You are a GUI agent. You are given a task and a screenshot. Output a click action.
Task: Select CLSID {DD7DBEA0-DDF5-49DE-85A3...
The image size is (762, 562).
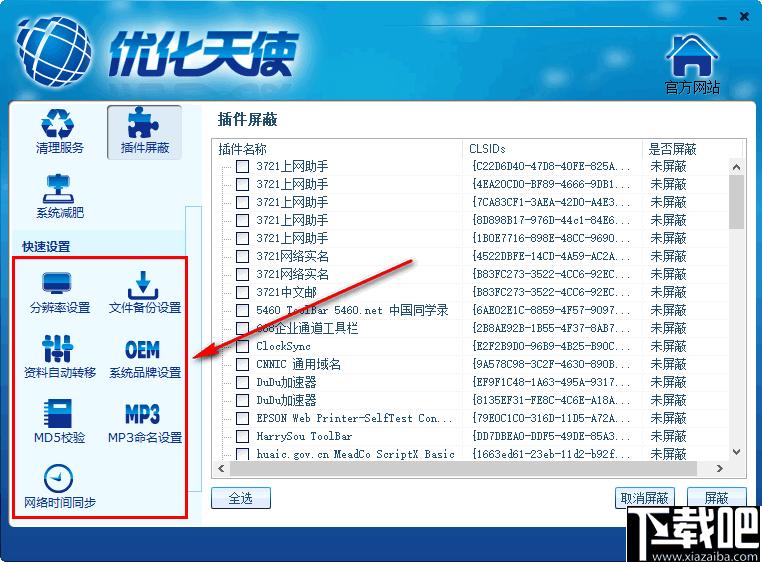[x=551, y=436]
